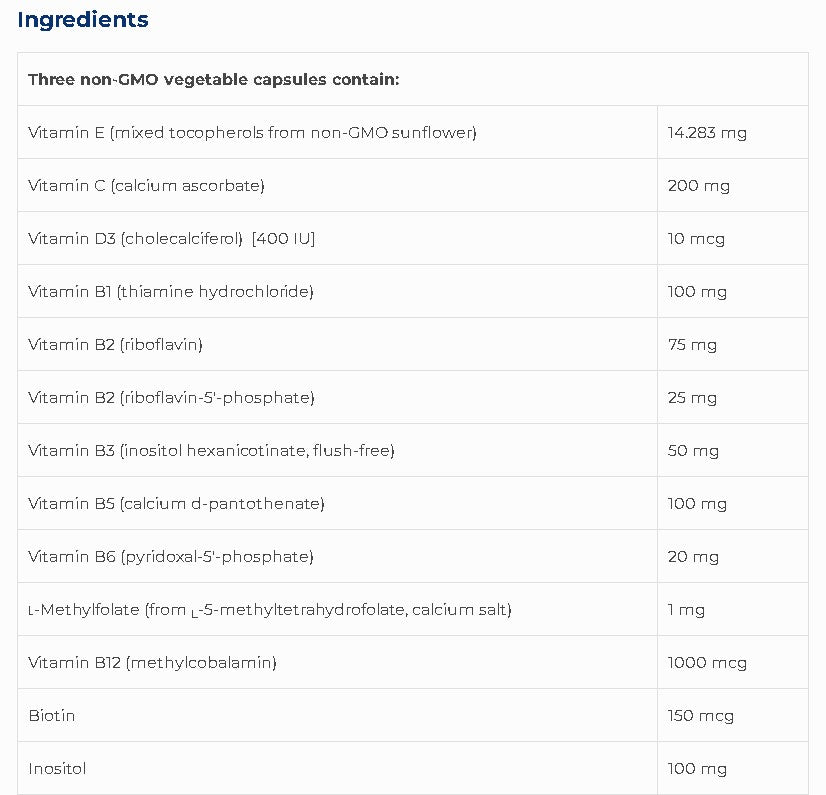Screen dimensions: 826x795
Task: Click the L-Methylfolate ingredient row
Action: (269, 609)
